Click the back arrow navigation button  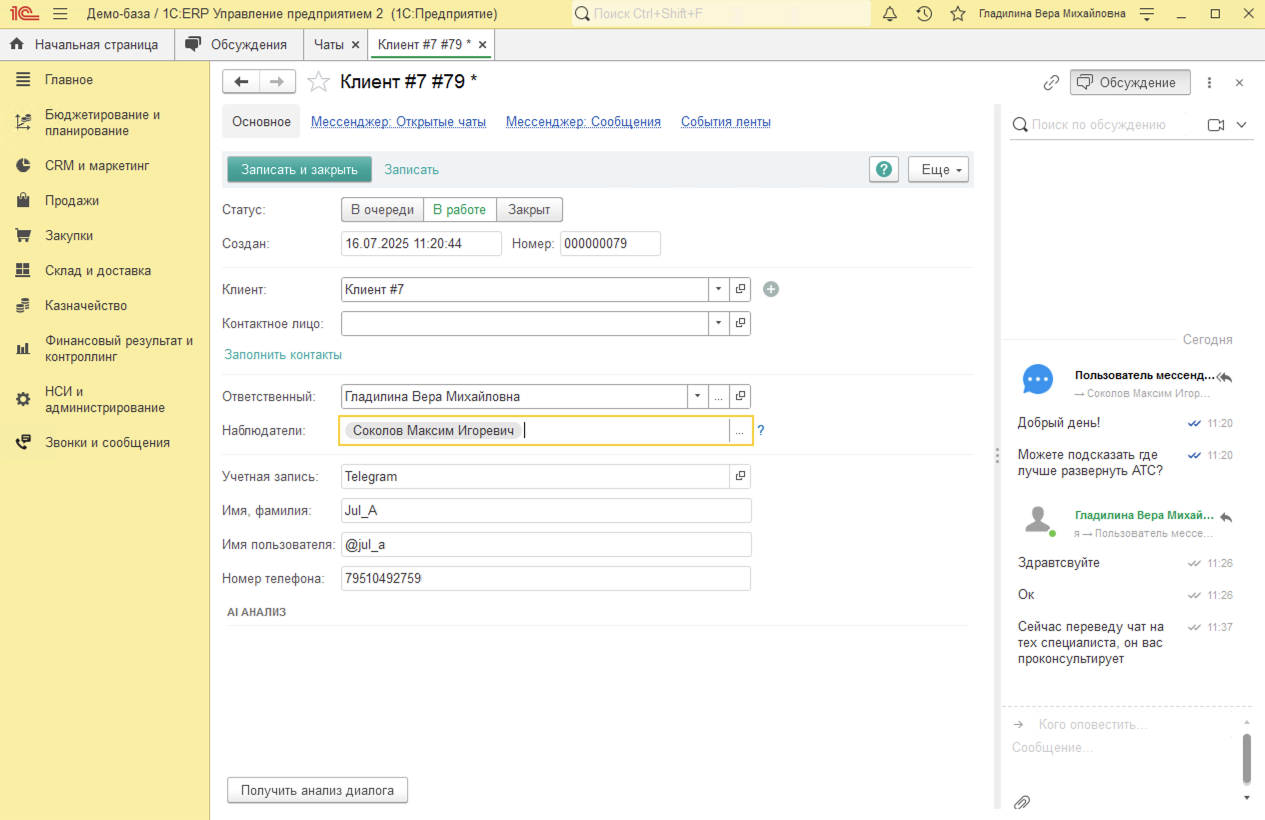241,82
